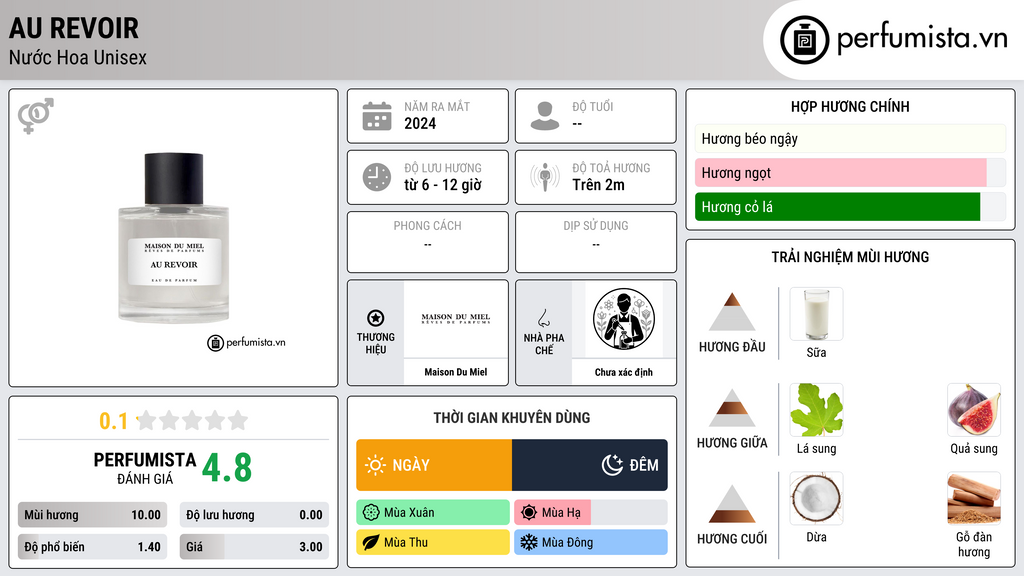Click the perfumista.vn watermark under the bottle
This screenshot has height=576, width=1024.
[247, 342]
